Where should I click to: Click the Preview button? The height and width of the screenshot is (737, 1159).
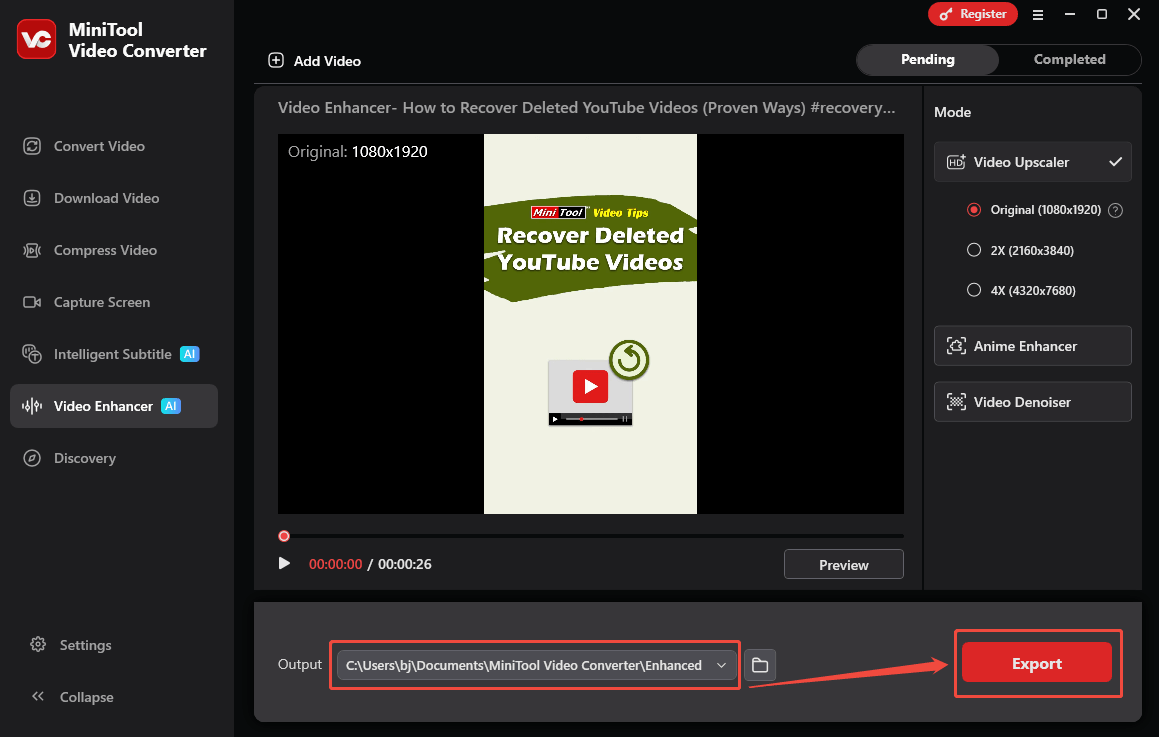click(843, 565)
